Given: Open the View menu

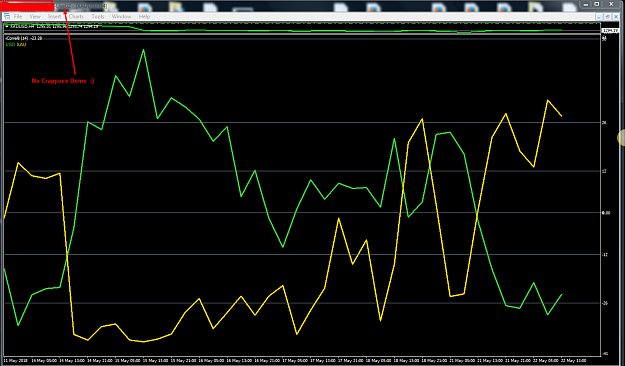Looking at the screenshot, I should tap(35, 16).
